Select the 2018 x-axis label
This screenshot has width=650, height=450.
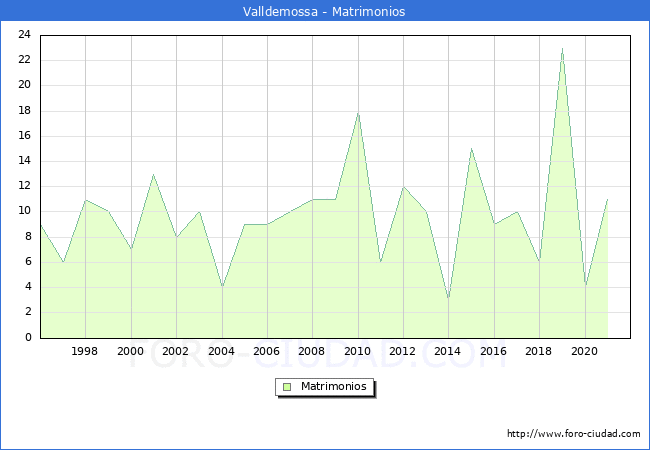tap(538, 351)
